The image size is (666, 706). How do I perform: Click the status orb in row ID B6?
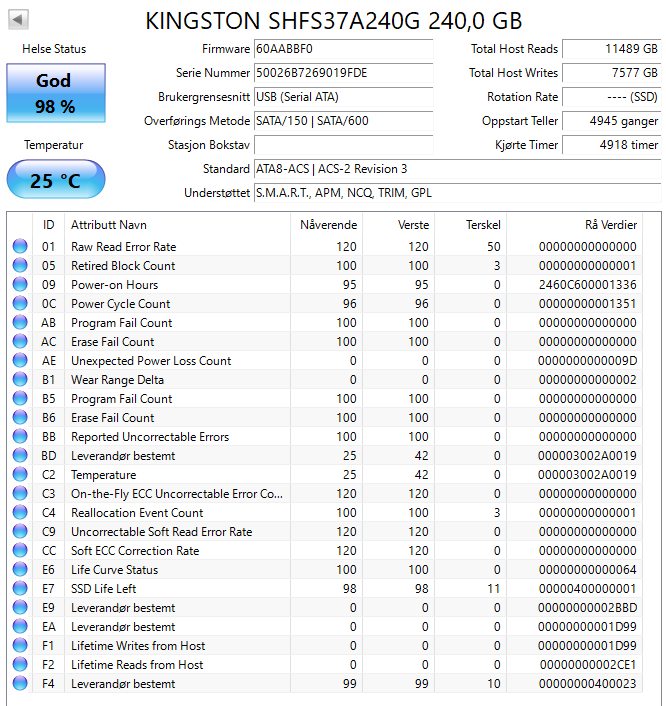[x=20, y=417]
